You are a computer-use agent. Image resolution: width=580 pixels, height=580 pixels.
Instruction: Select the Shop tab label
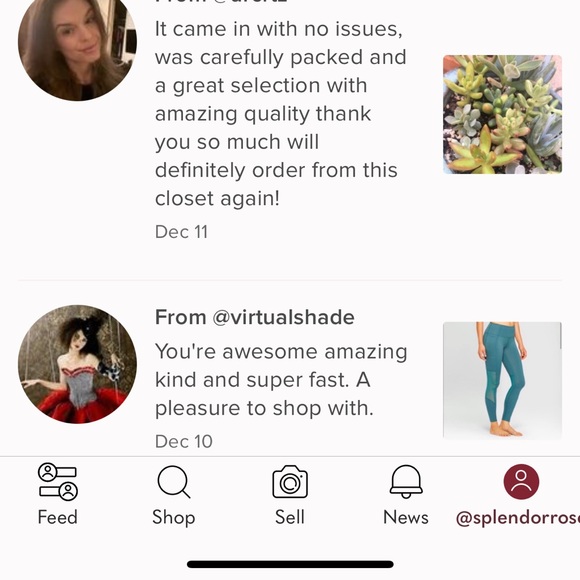(x=173, y=517)
